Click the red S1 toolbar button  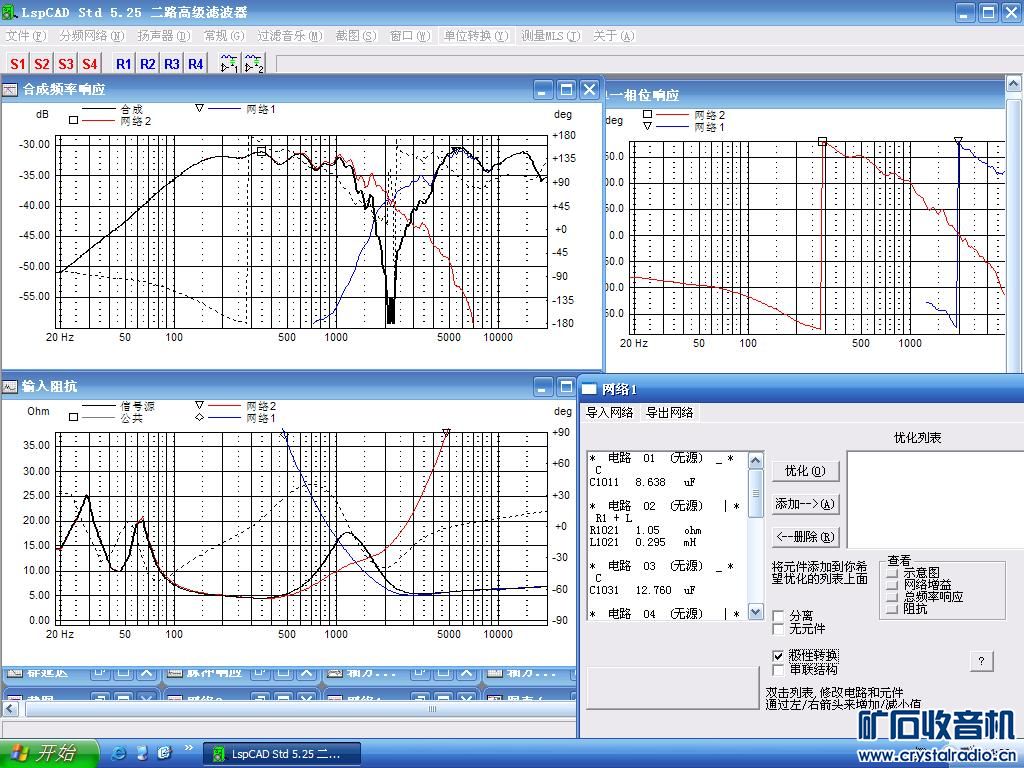pyautogui.click(x=18, y=64)
